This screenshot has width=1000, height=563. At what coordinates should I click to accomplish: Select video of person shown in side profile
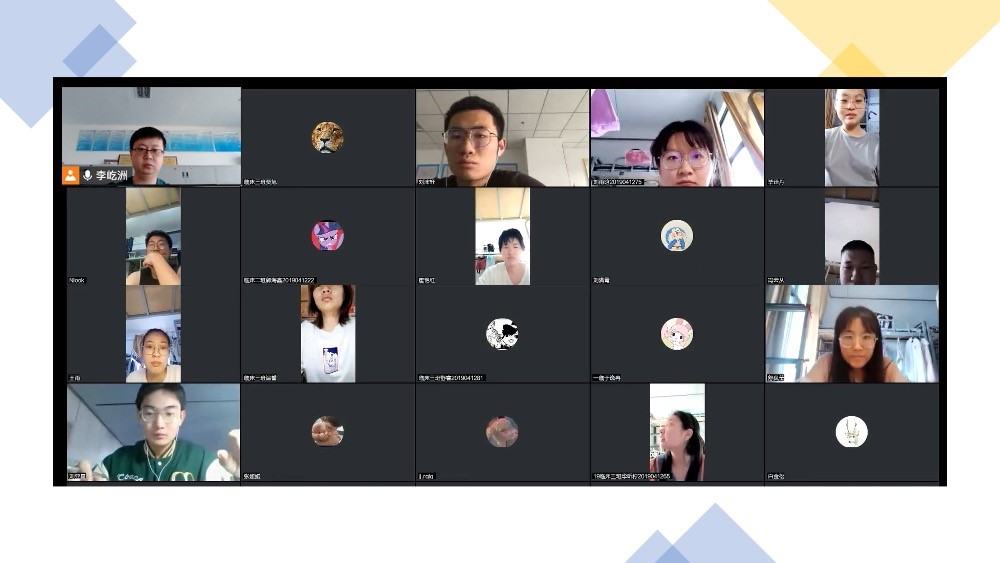click(x=677, y=431)
